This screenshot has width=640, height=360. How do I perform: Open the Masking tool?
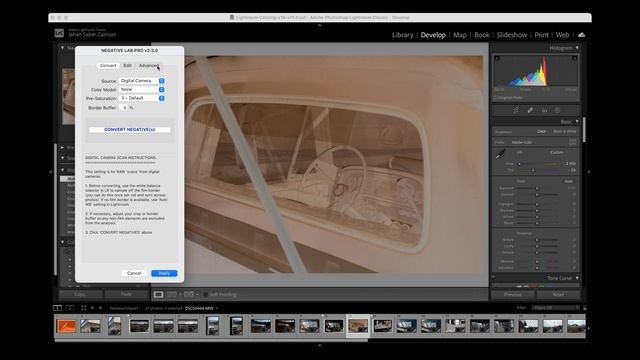tap(558, 110)
